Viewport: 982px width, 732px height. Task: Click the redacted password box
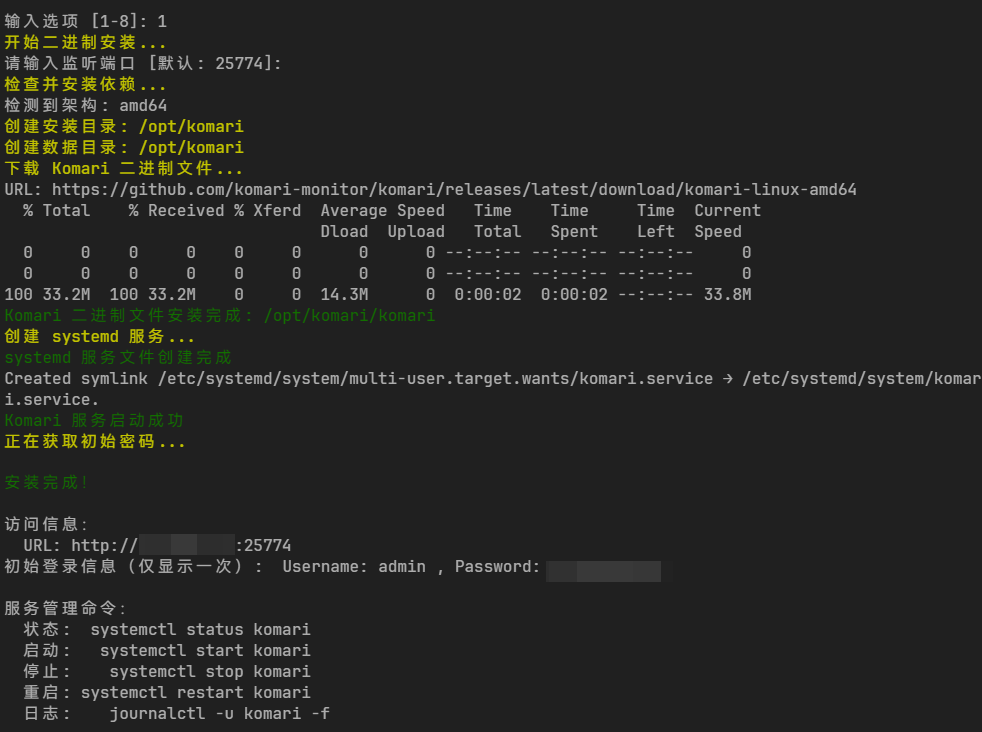point(603,571)
